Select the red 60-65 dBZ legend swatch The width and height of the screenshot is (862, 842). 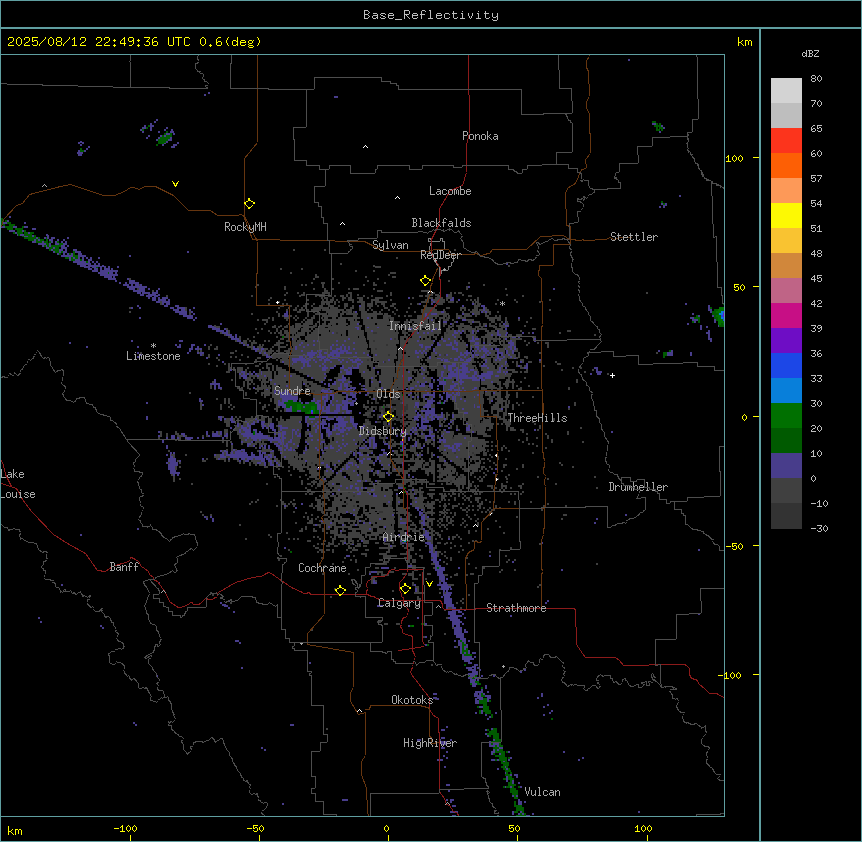tap(786, 141)
